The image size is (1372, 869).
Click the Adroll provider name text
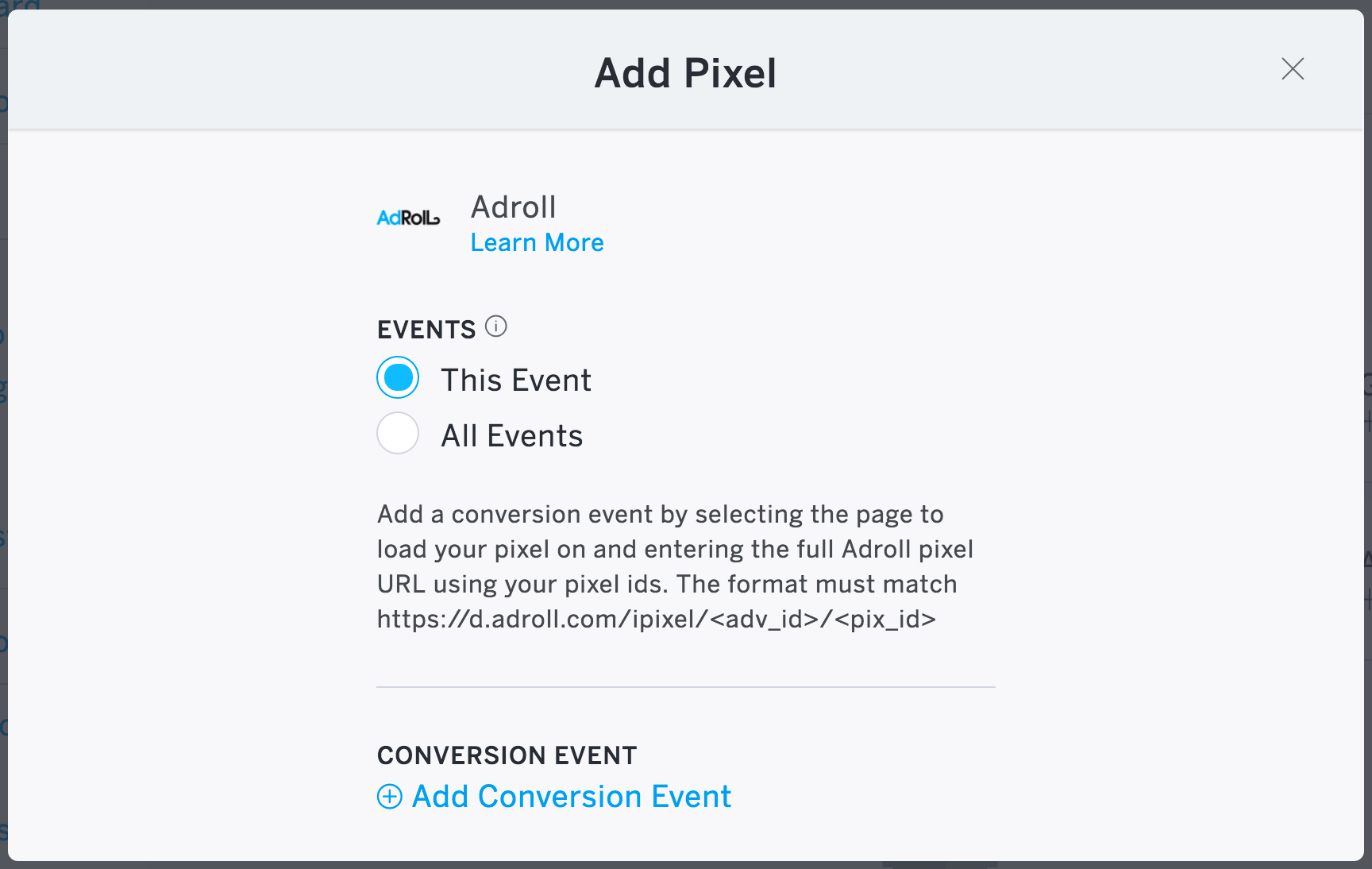coord(514,207)
